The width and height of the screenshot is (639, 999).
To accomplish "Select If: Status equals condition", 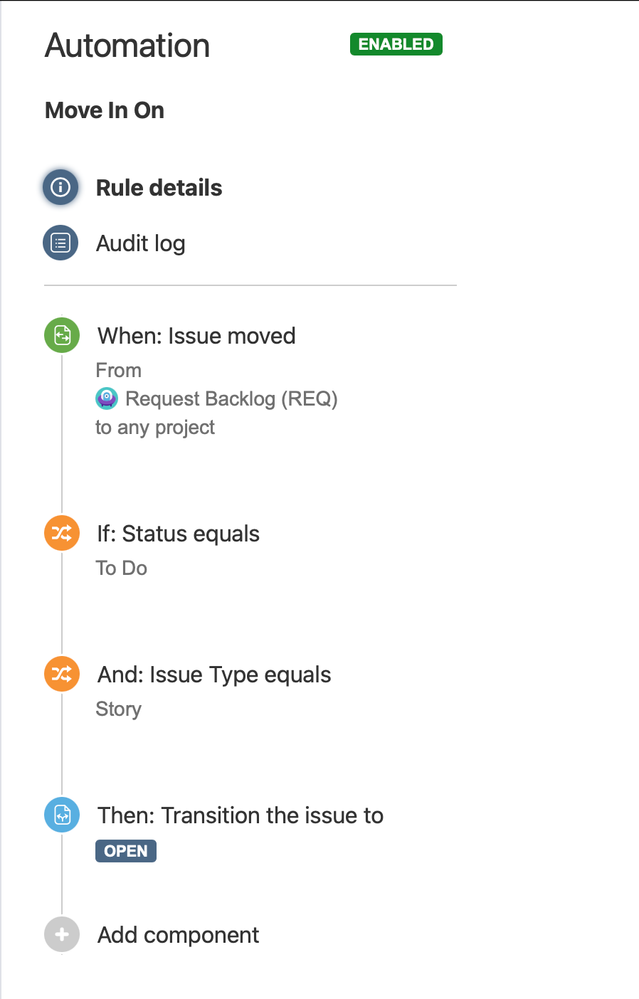I will coord(178,533).
